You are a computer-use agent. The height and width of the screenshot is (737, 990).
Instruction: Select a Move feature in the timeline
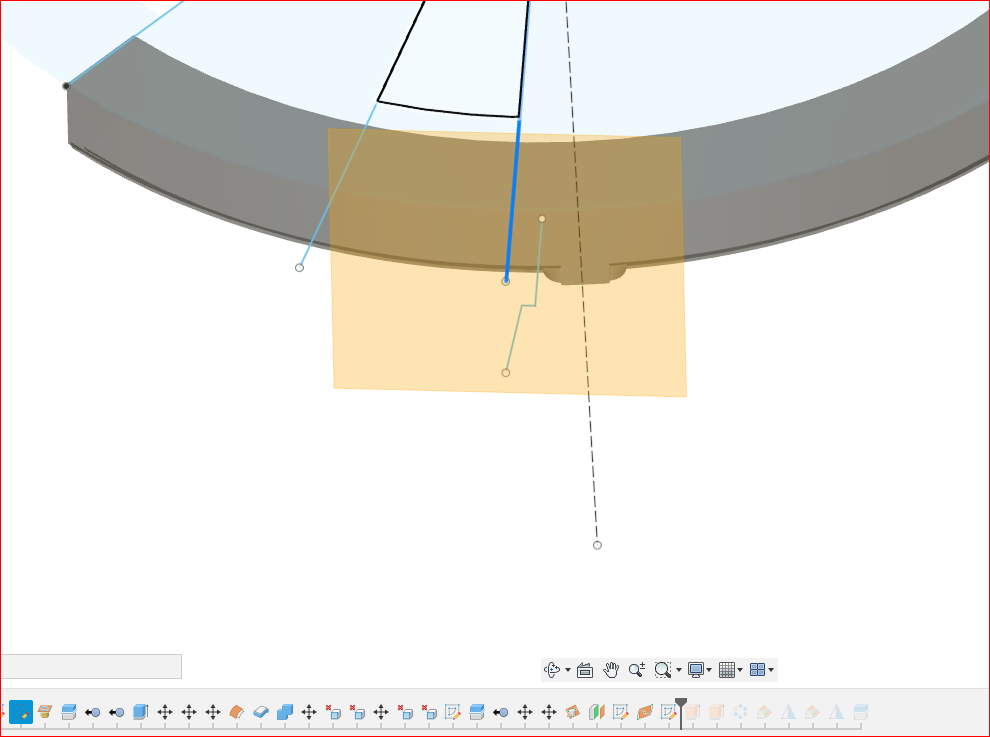164,712
